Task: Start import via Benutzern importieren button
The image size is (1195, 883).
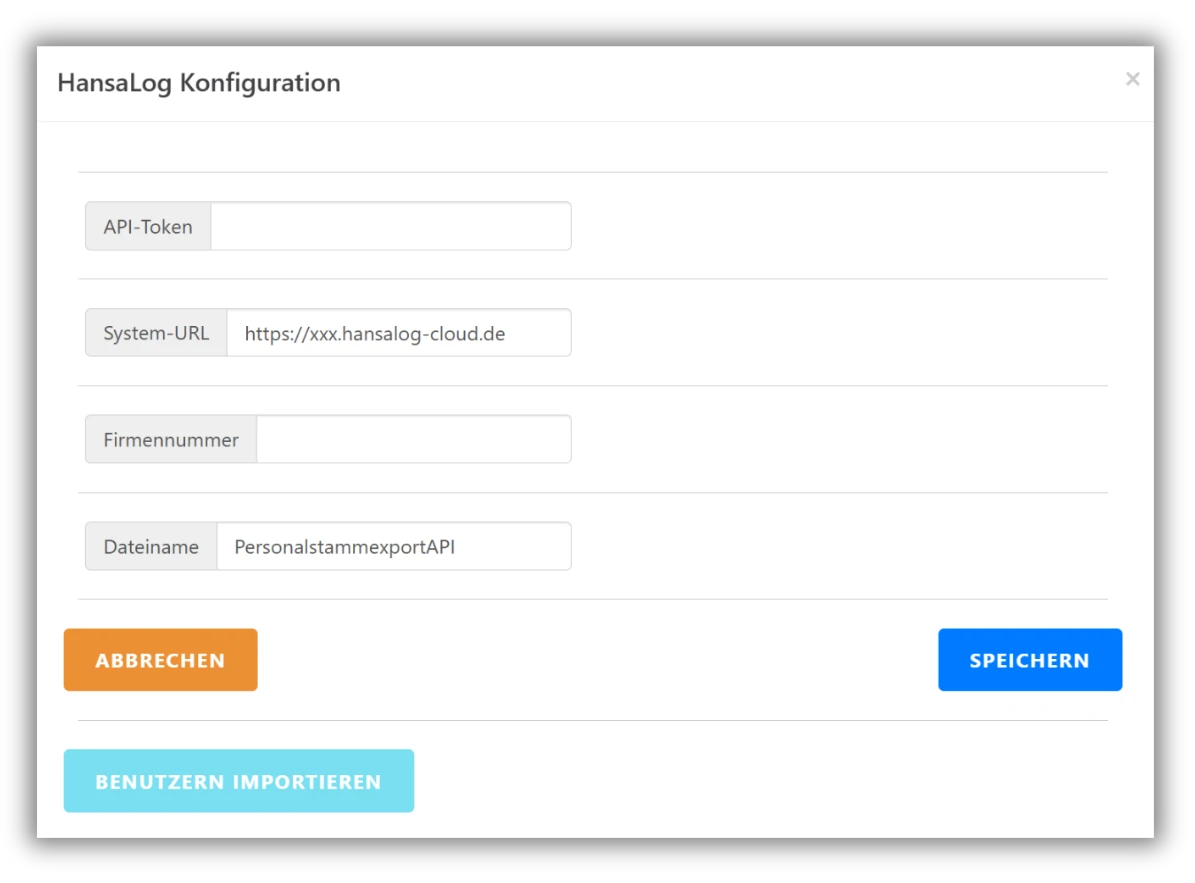Action: (238, 781)
